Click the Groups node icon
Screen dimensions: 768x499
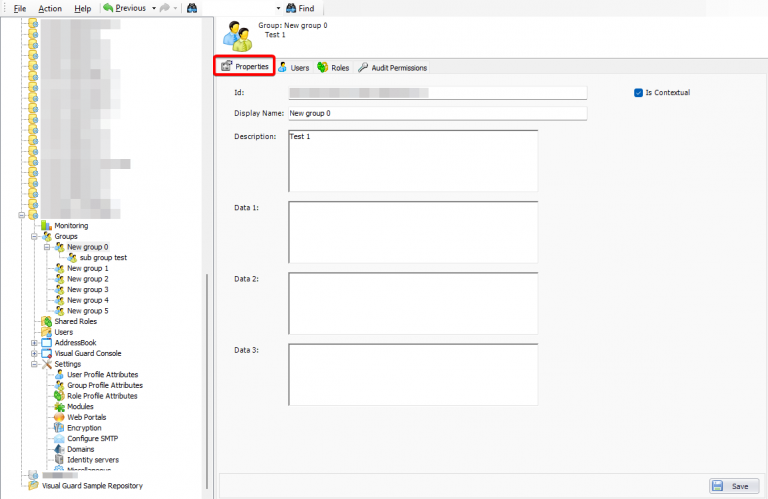pos(47,236)
